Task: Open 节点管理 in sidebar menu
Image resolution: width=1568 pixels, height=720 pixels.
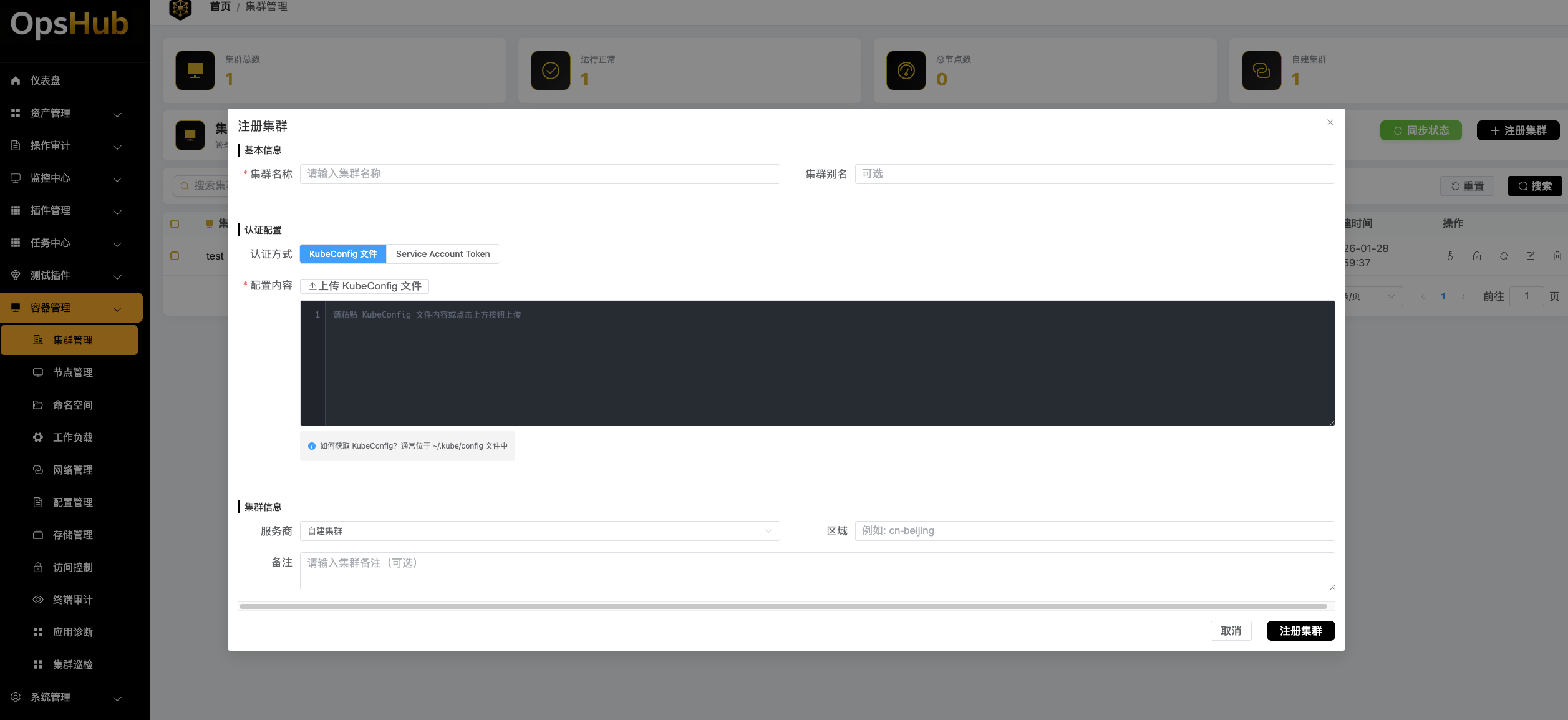Action: (72, 372)
